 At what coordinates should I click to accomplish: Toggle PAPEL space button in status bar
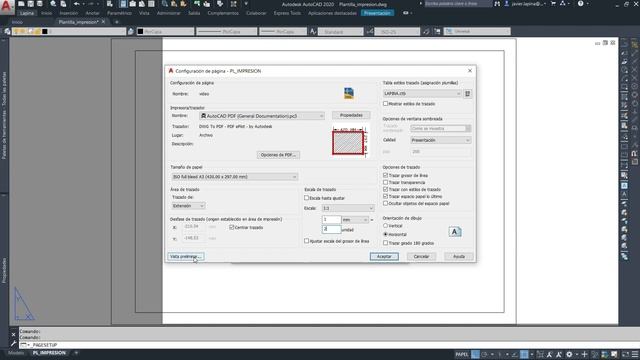coord(462,354)
